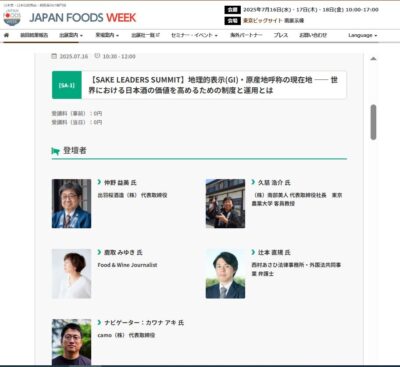Image resolution: width=400 pixels, height=367 pixels.
Task: Select name ナビゲーター：カワナ アキ 氏
Action: click(144, 323)
